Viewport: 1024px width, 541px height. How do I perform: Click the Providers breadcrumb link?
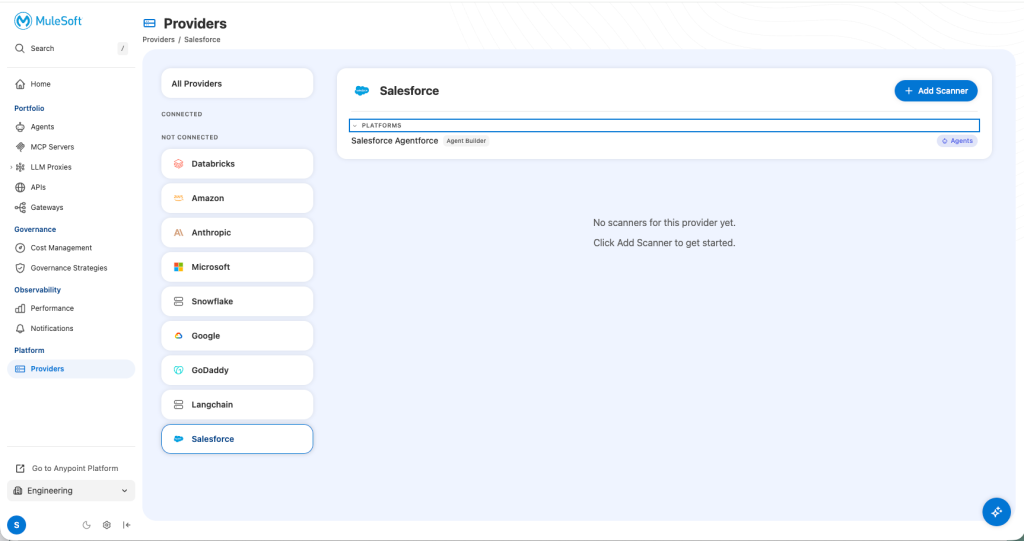point(159,40)
